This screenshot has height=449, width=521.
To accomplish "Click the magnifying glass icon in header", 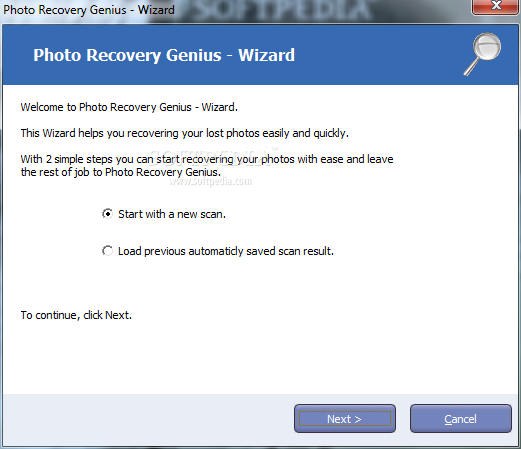I will click(x=483, y=54).
